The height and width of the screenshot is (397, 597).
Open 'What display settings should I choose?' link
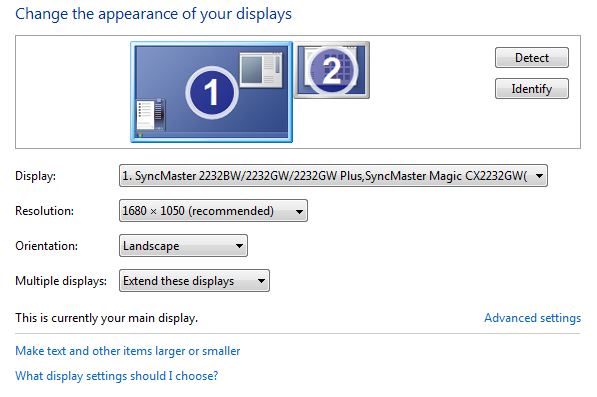(x=117, y=376)
